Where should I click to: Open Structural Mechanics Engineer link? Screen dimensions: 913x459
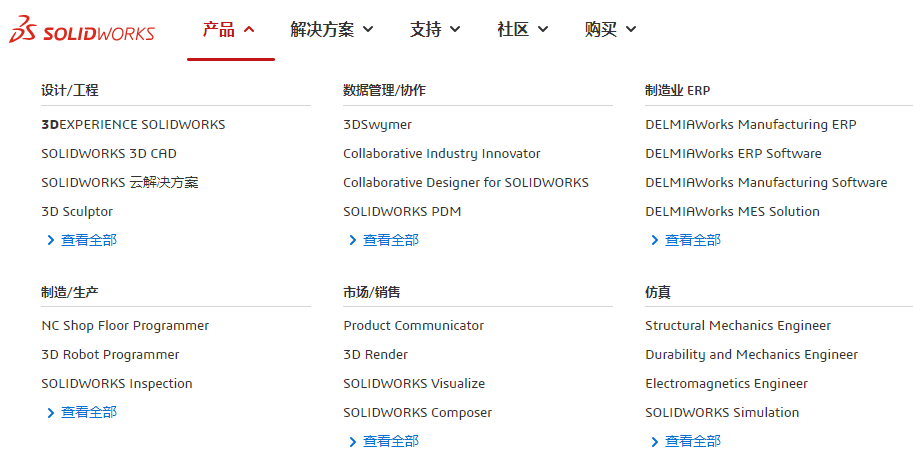[738, 326]
